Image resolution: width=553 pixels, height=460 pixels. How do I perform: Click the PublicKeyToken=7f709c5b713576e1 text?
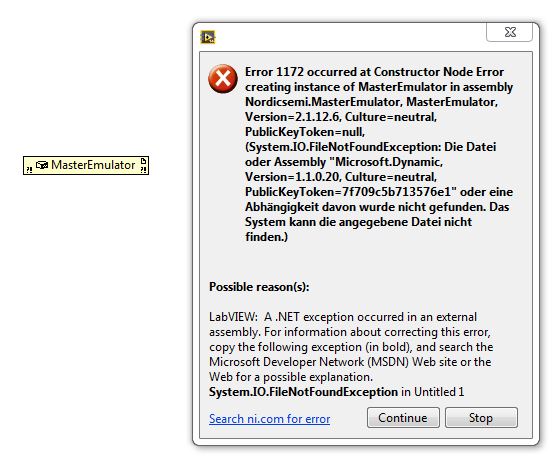pyautogui.click(x=348, y=192)
